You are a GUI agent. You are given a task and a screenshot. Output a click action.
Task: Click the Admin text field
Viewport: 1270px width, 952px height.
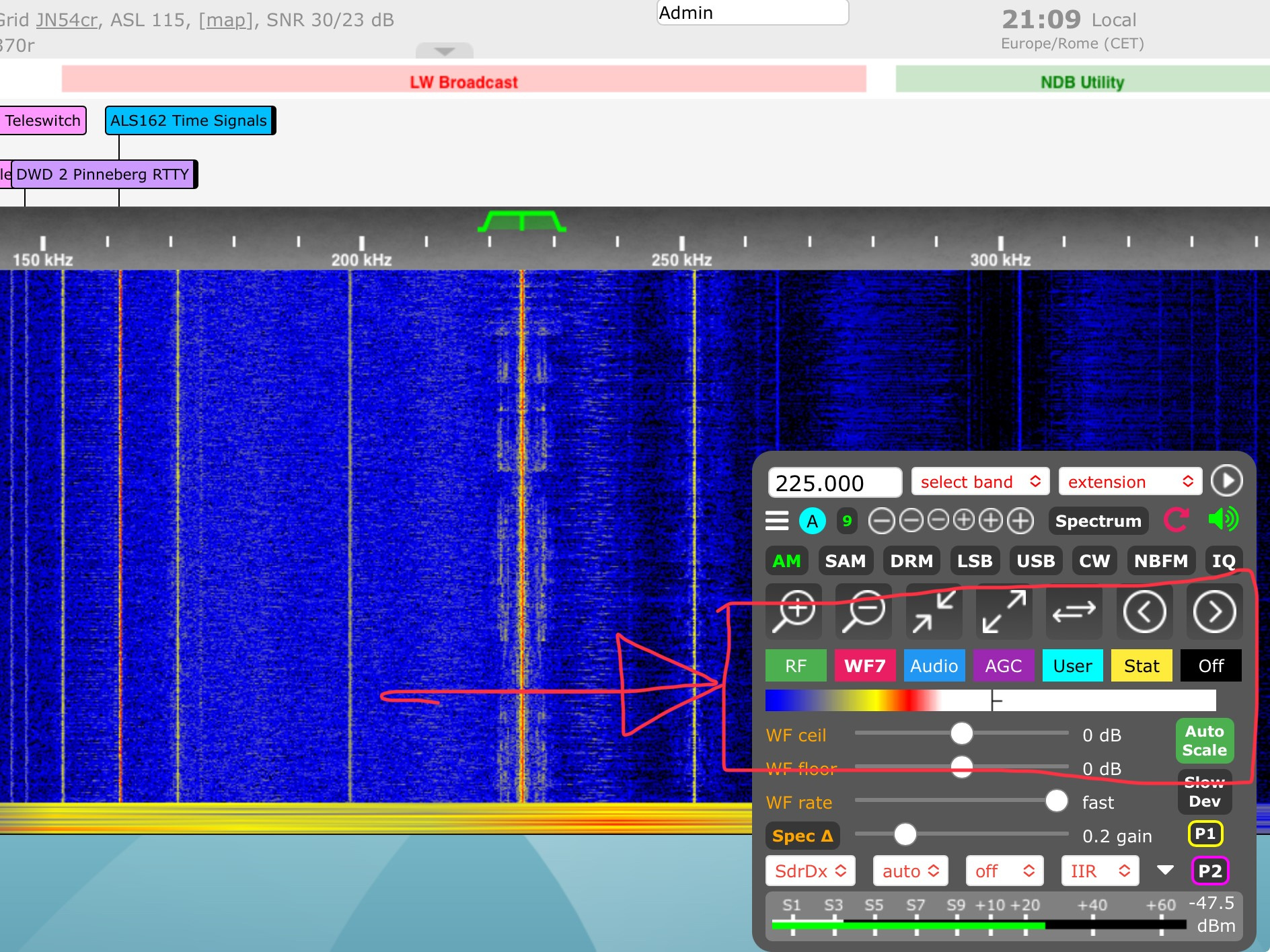click(x=753, y=12)
